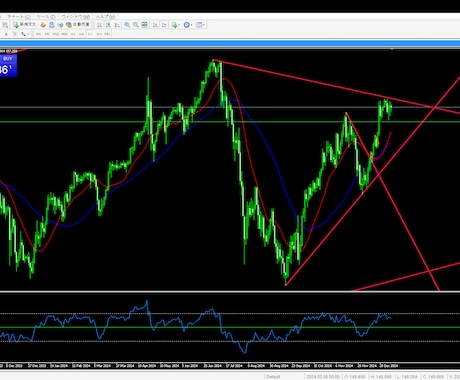This screenshot has height=380, width=460.
Task: Toggle chart auto scroll
Action: 155,25
